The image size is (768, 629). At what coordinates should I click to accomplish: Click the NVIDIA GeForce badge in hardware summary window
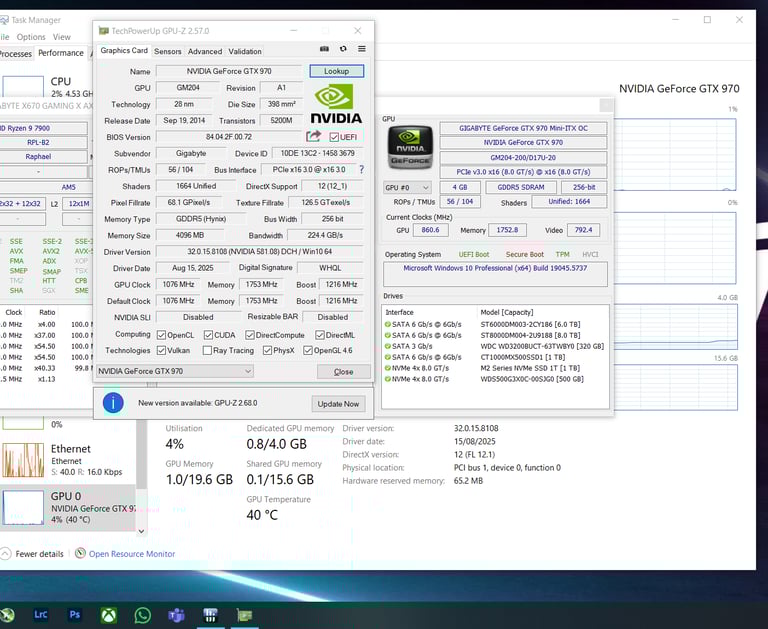point(410,147)
